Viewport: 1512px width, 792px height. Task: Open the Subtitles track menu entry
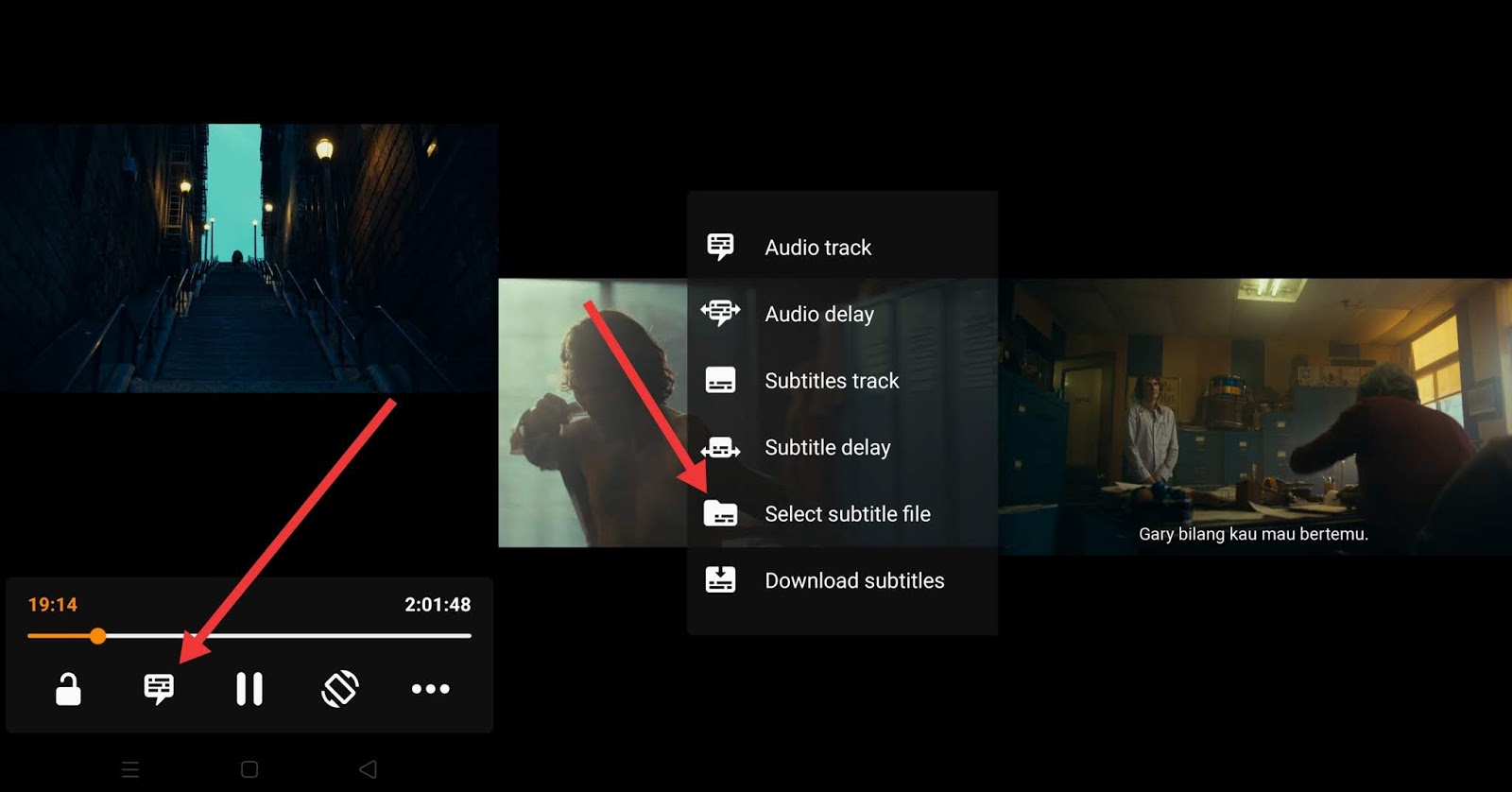tap(843, 381)
